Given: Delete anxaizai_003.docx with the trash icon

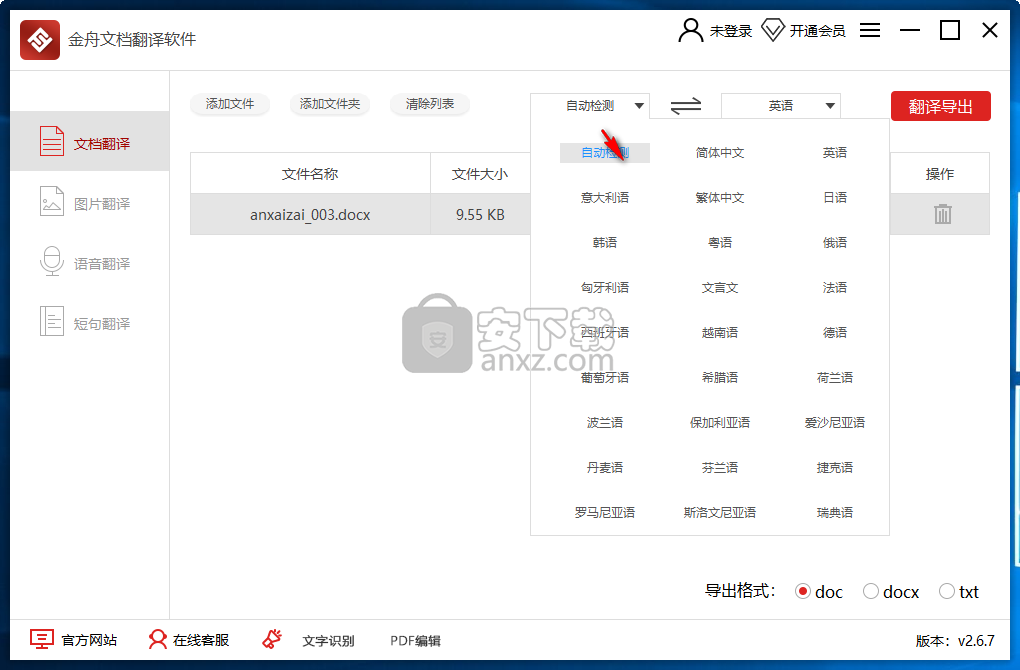Looking at the screenshot, I should click(x=943, y=214).
